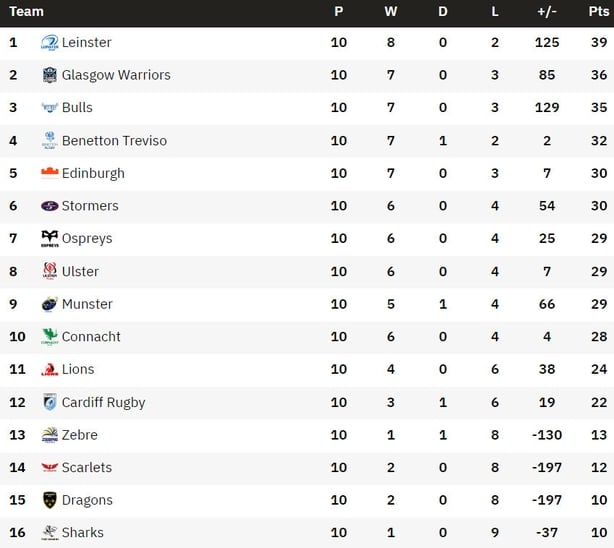Click the Bulls team logo
Image resolution: width=614 pixels, height=548 pixels.
[x=50, y=107]
